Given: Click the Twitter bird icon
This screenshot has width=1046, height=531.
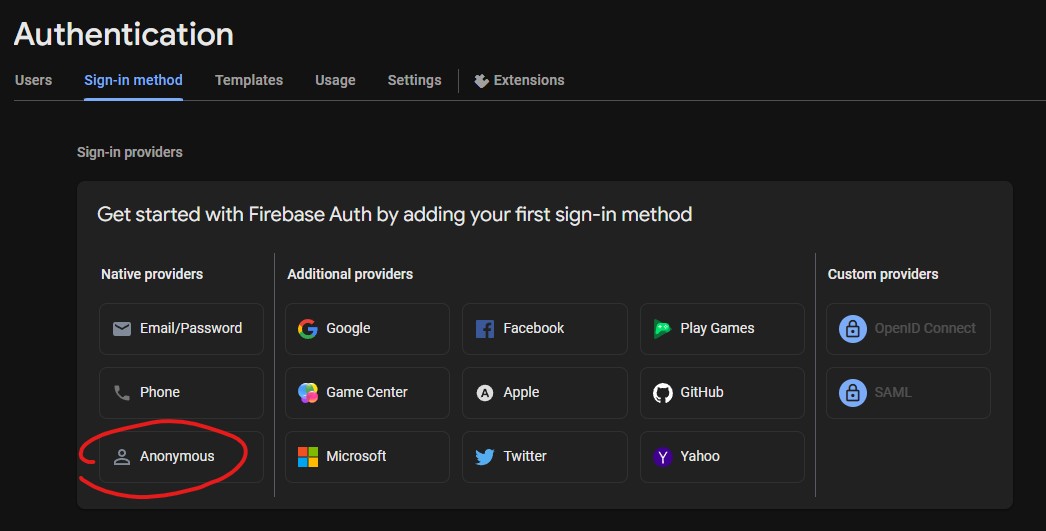Looking at the screenshot, I should (485, 456).
